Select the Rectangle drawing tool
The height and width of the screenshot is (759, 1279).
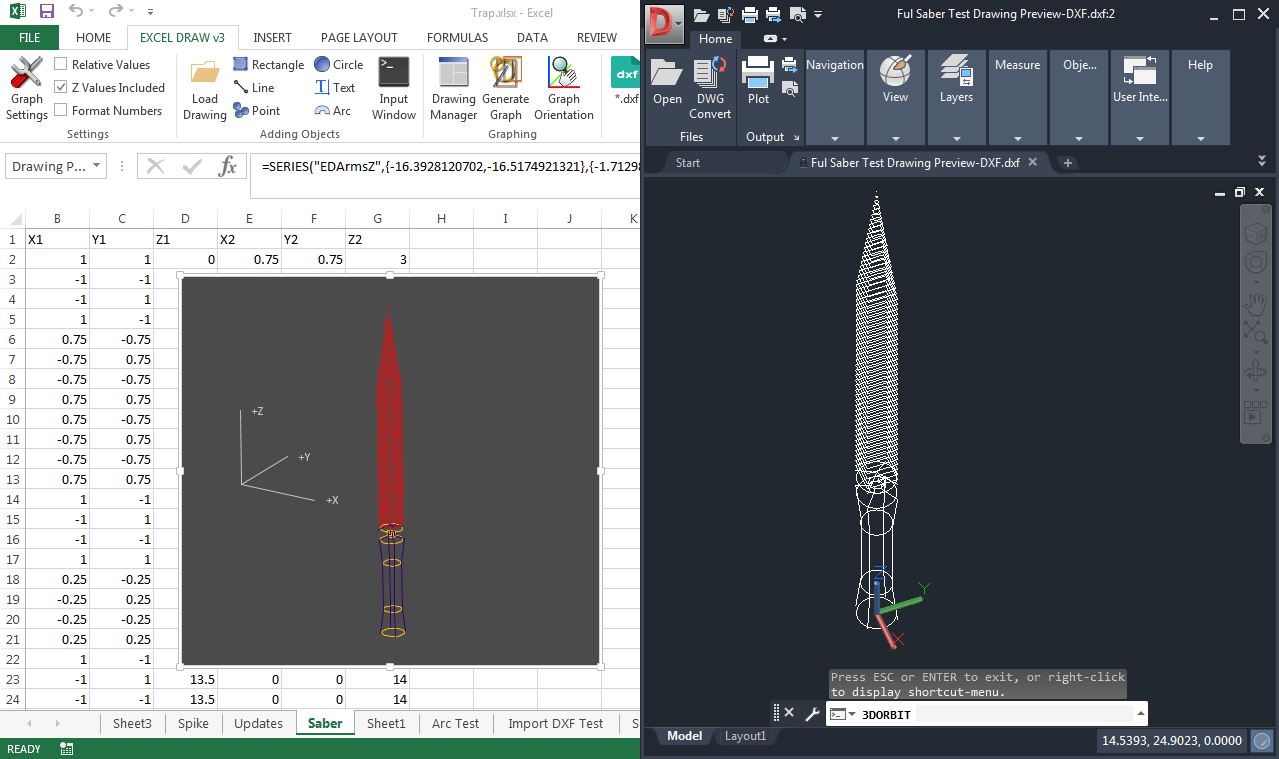[268, 64]
